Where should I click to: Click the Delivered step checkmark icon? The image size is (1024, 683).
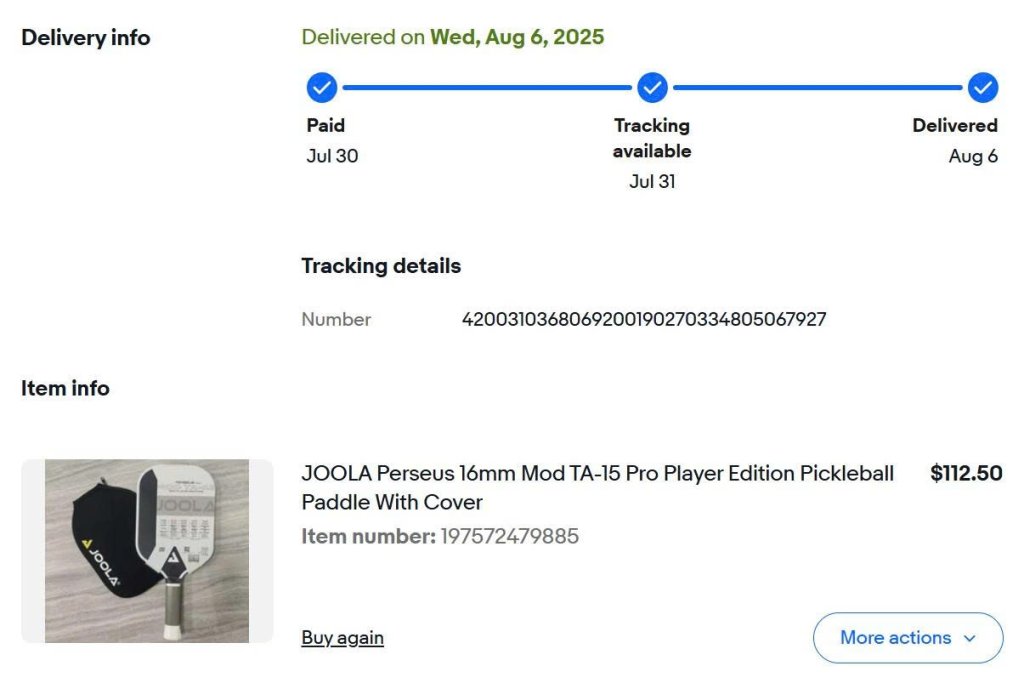pos(983,88)
